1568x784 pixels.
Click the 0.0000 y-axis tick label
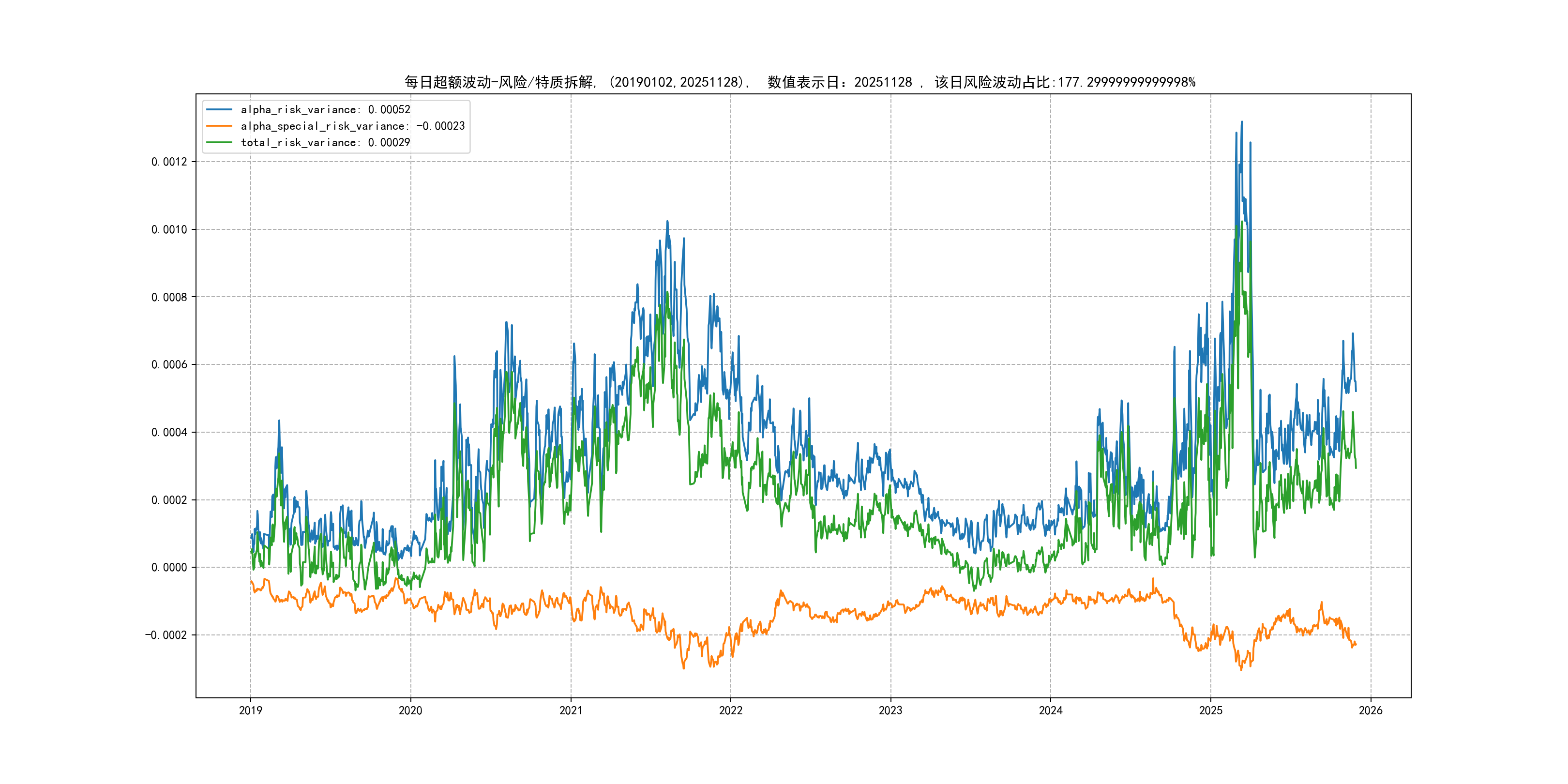[169, 567]
